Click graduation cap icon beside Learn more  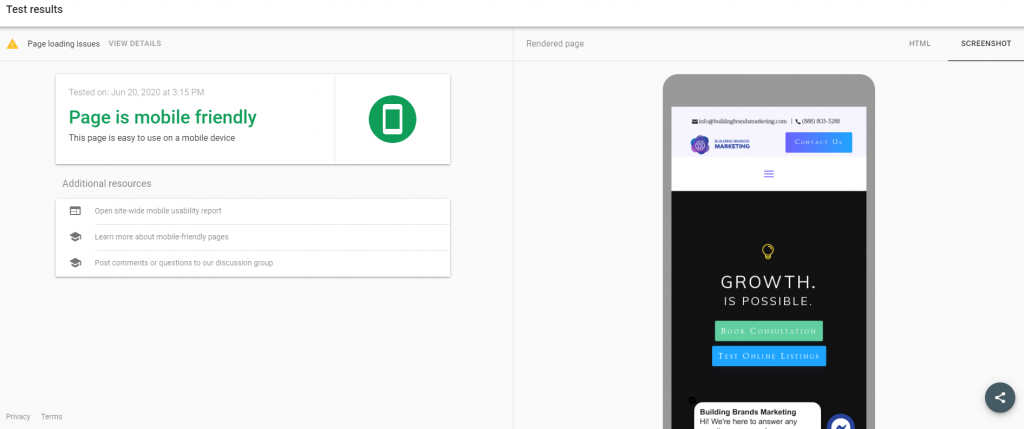click(76, 237)
